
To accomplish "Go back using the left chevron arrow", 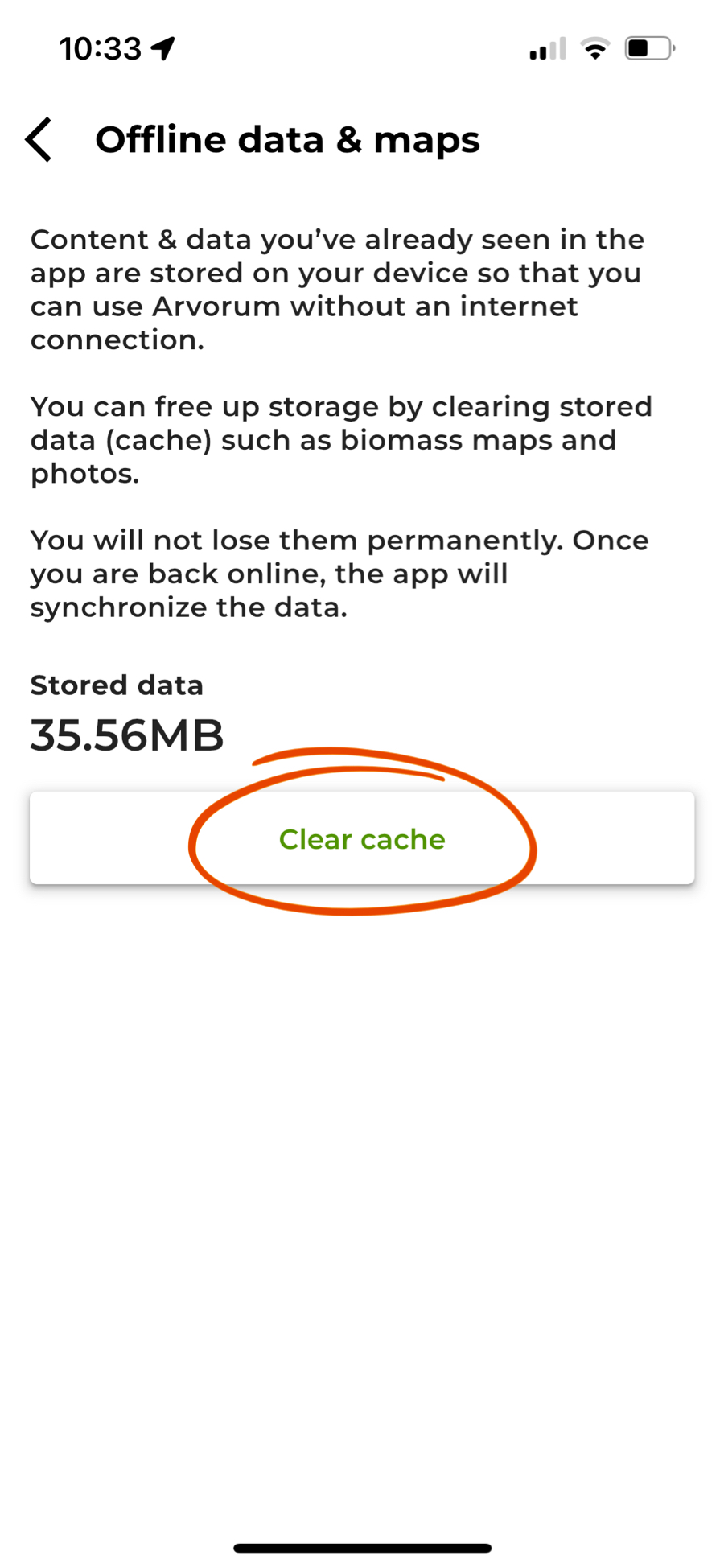I will click(39, 140).
